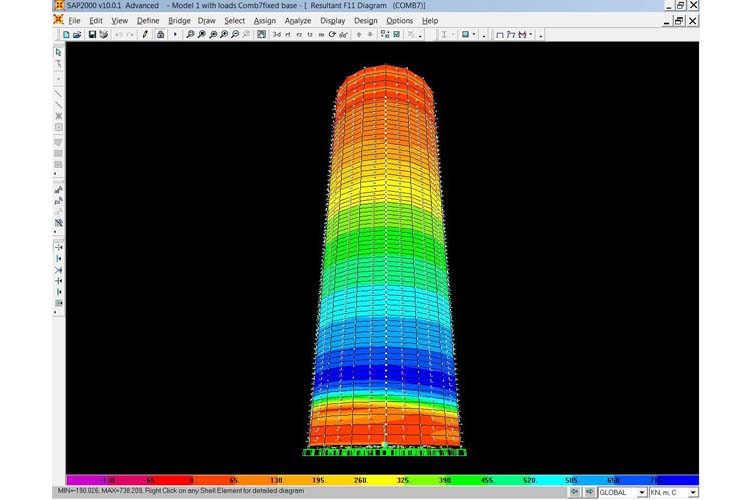Select the pointer tool in left sidebar
Viewport: 750px width, 500px height.
[59, 52]
